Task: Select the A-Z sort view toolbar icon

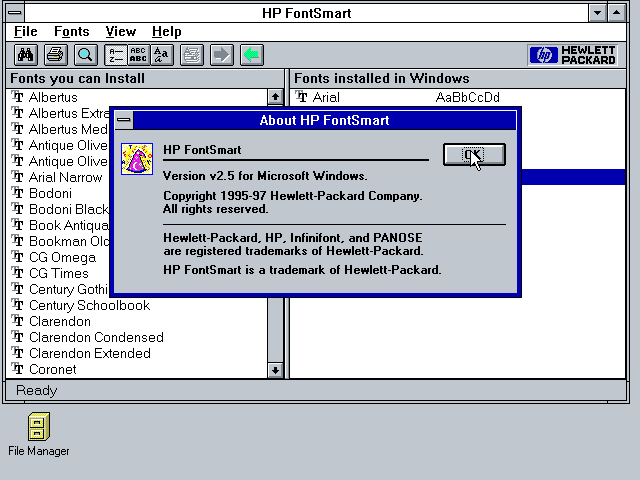Action: coord(116,55)
